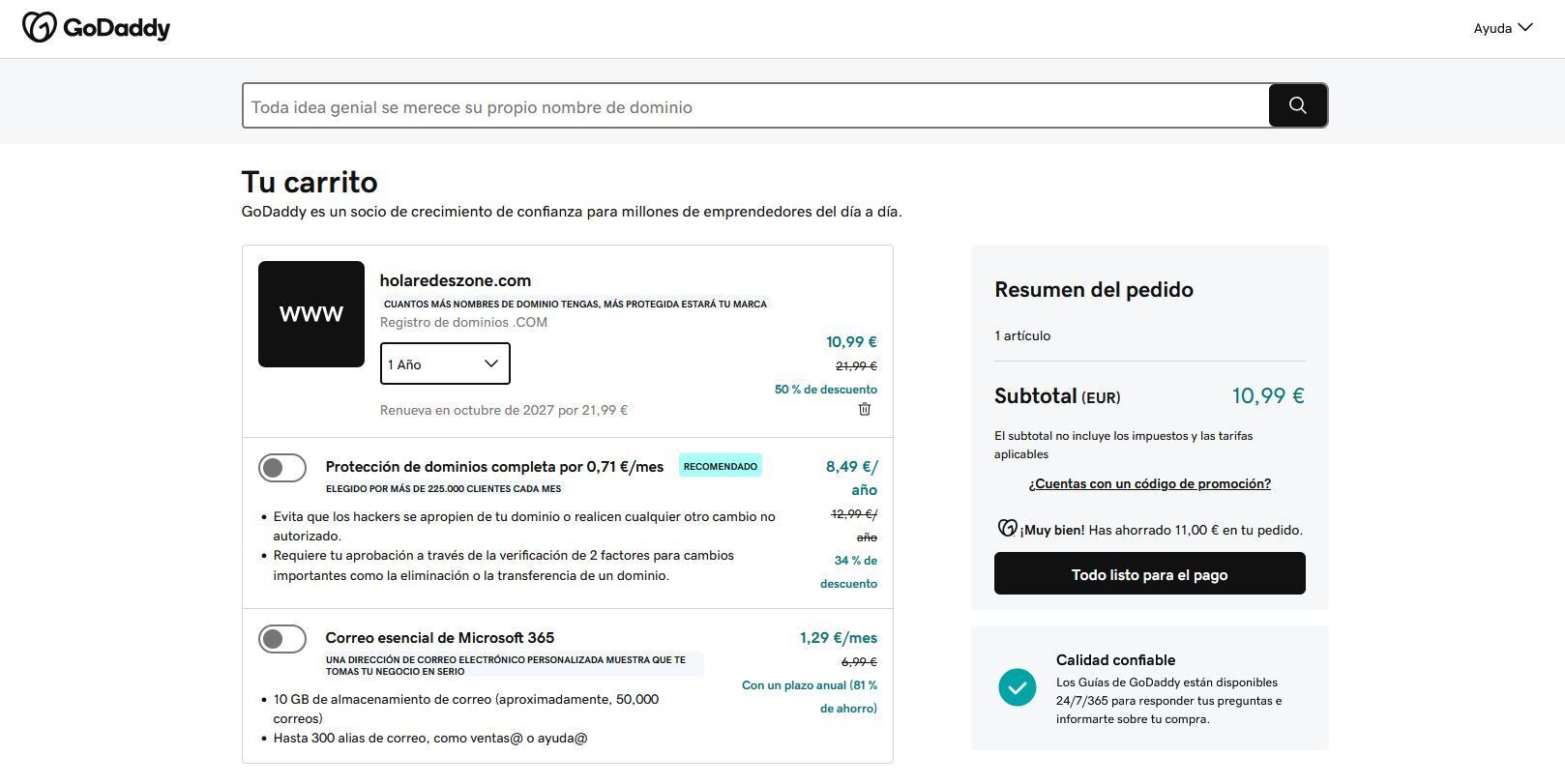The image size is (1565, 784).
Task: Click the 50 % de descuento label
Action: 826,390
